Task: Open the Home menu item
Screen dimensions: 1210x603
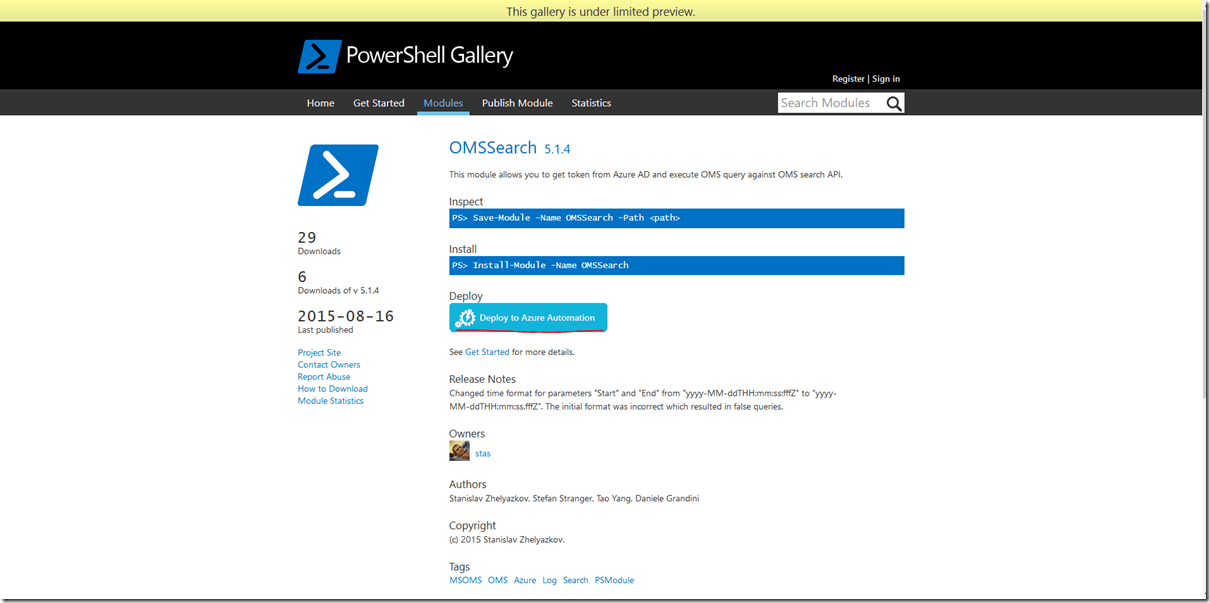Action: [x=320, y=103]
